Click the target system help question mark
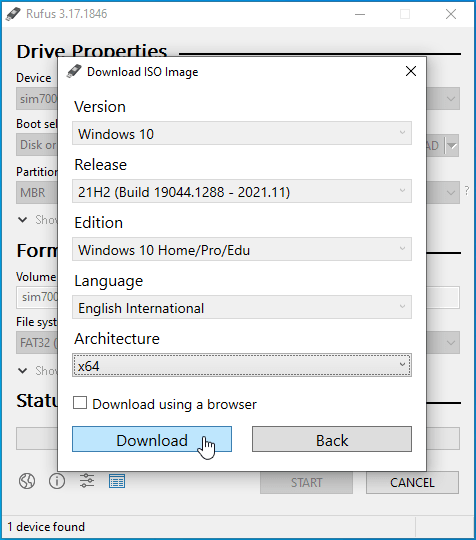The width and height of the screenshot is (476, 540). 467,190
